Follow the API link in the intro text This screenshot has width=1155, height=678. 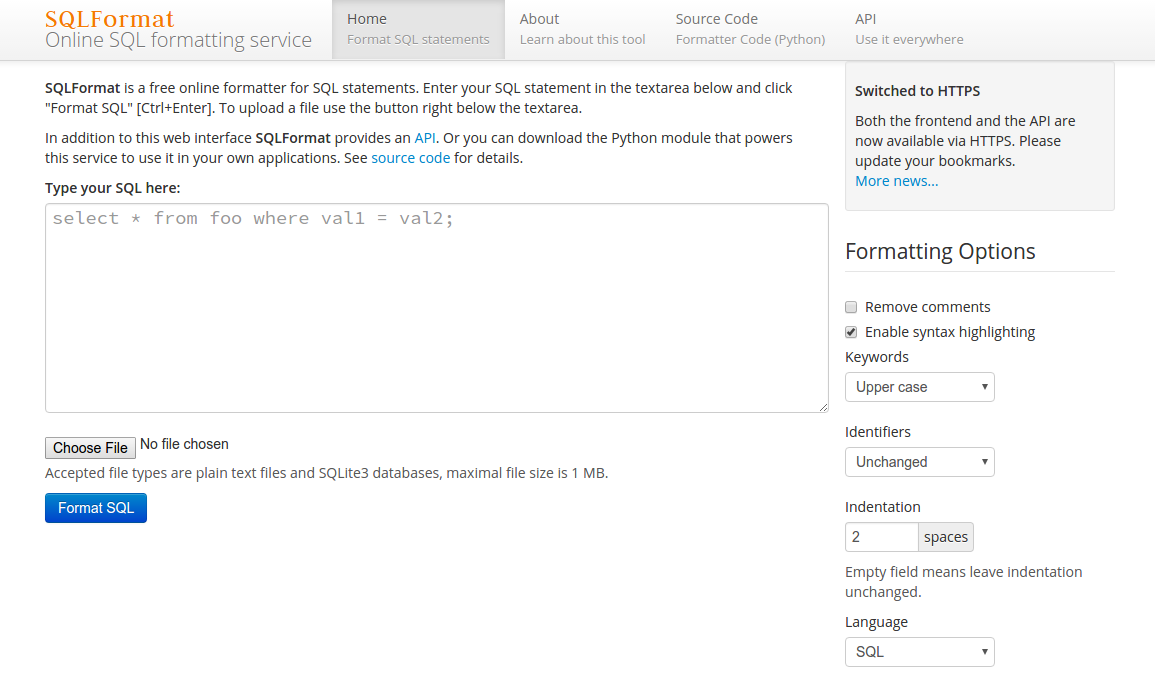click(x=425, y=138)
